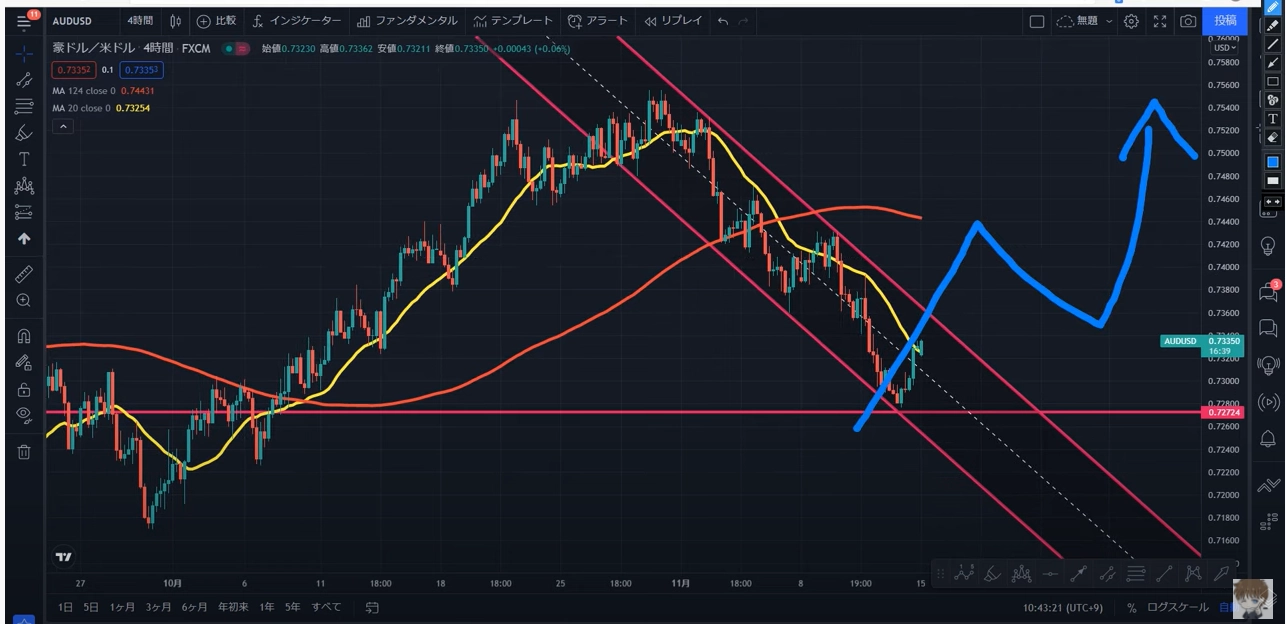Open go-to-date calendar icon
Screen dimensions: 1286x624
(372, 607)
